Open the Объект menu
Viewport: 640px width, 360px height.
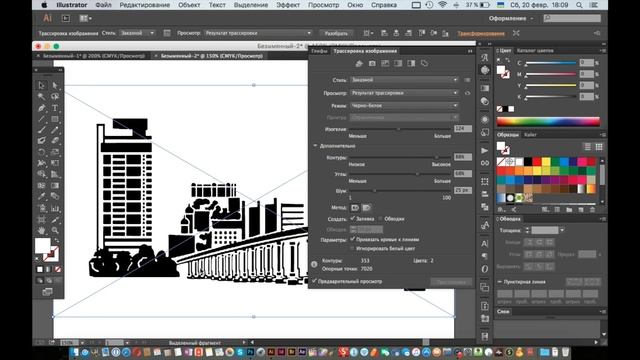tap(189, 5)
